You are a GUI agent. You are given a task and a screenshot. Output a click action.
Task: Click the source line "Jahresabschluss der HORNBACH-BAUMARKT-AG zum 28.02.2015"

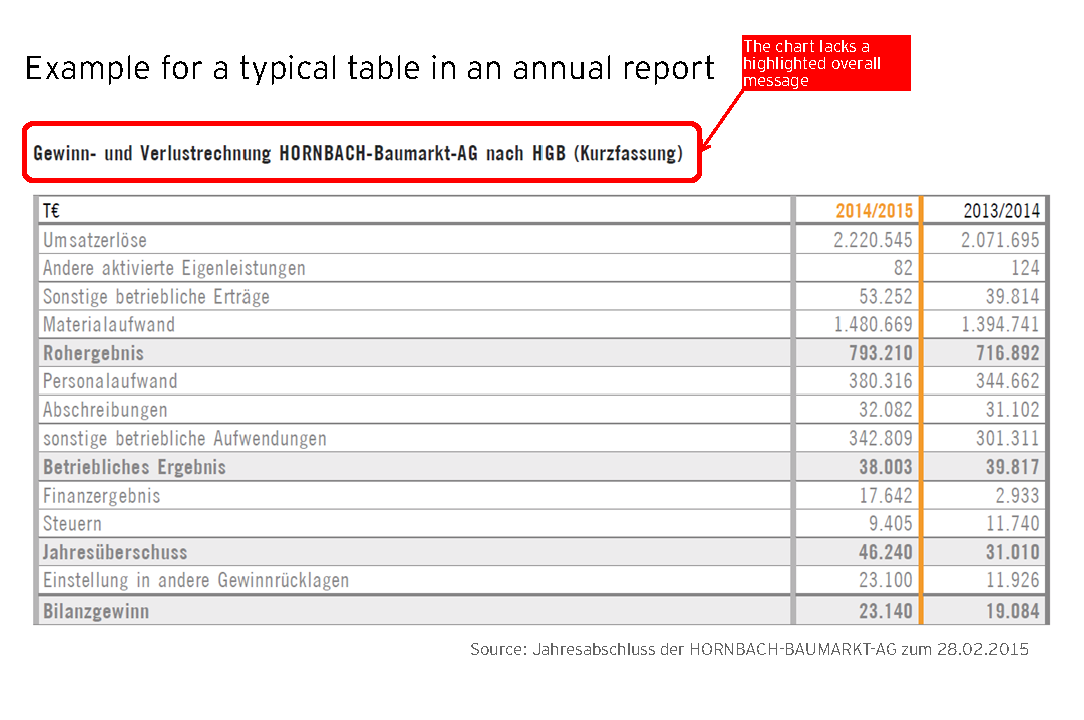pos(780,649)
